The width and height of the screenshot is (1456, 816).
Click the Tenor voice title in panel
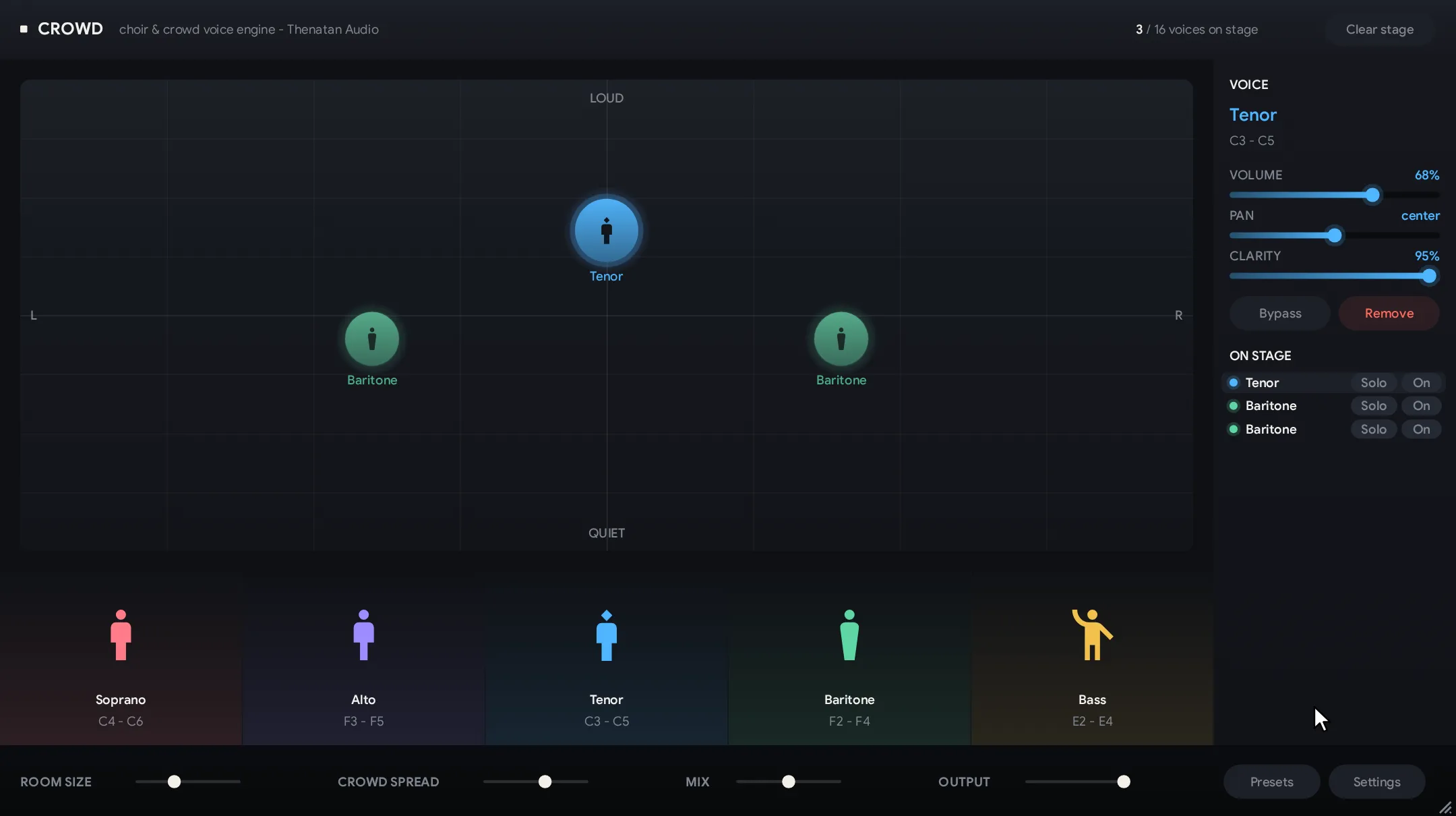tap(1252, 115)
